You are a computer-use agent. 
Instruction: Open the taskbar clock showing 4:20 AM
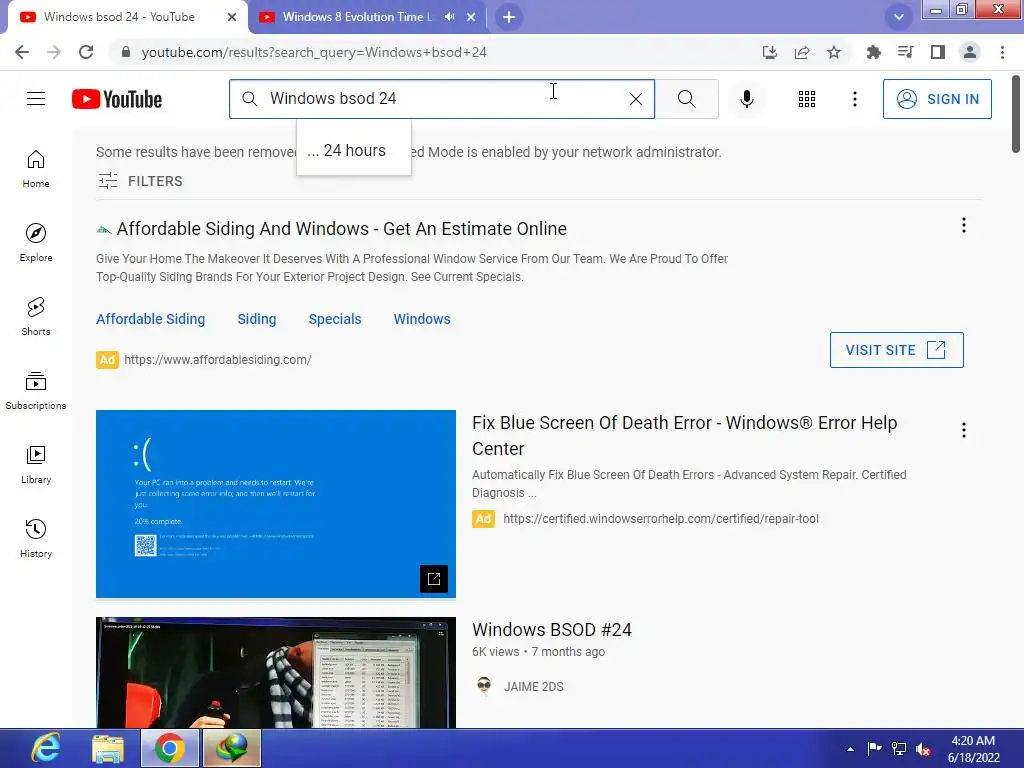pyautogui.click(x=973, y=749)
